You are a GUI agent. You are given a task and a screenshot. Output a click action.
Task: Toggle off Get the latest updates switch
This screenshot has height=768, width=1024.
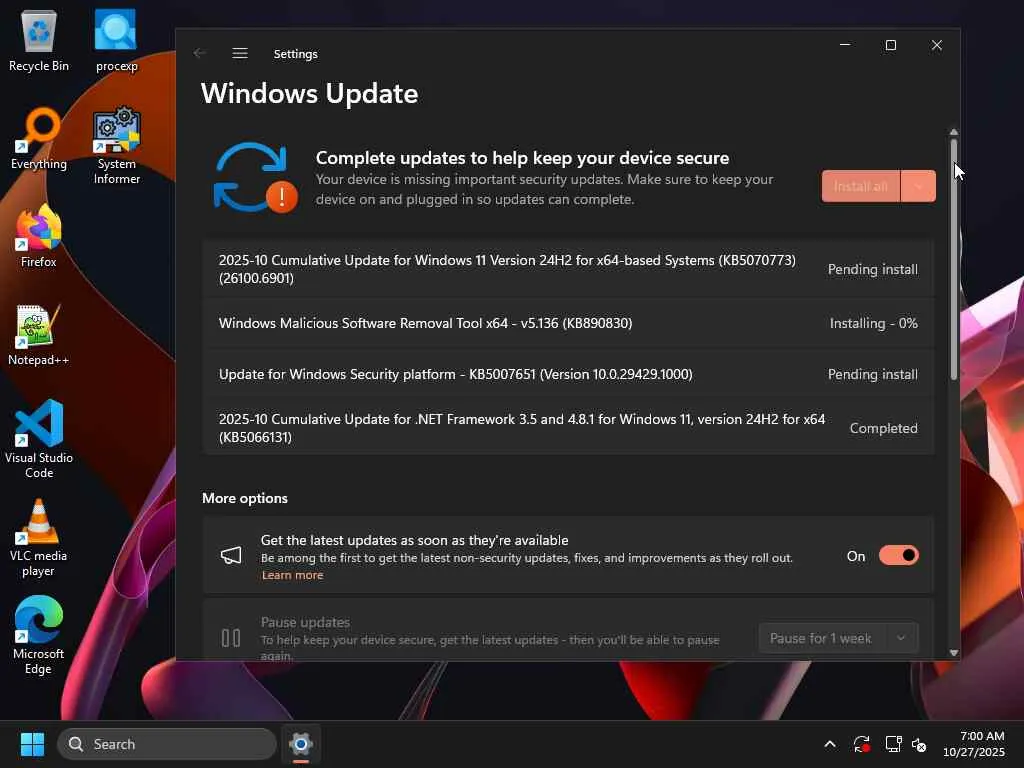899,556
